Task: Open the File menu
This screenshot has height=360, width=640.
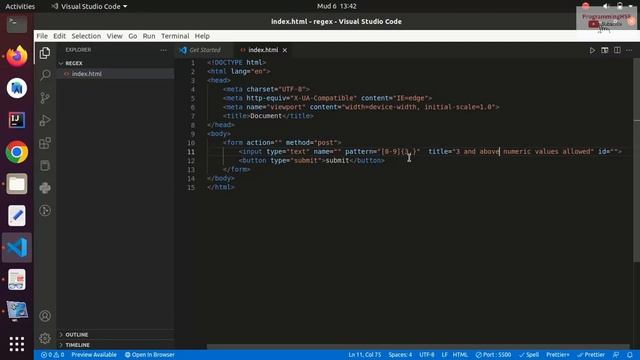Action: pos(42,36)
